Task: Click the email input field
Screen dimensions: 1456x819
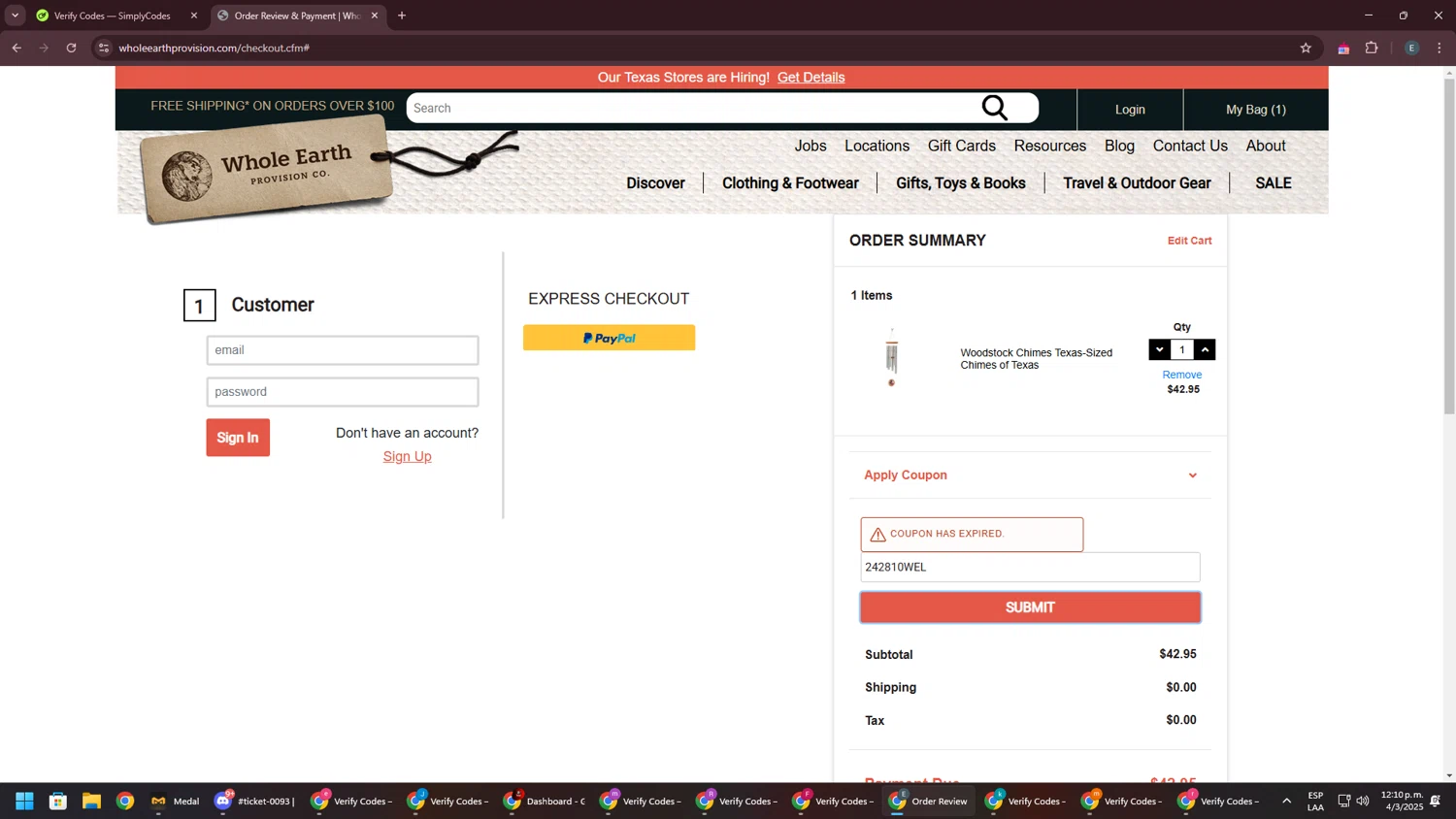Action: (x=343, y=350)
